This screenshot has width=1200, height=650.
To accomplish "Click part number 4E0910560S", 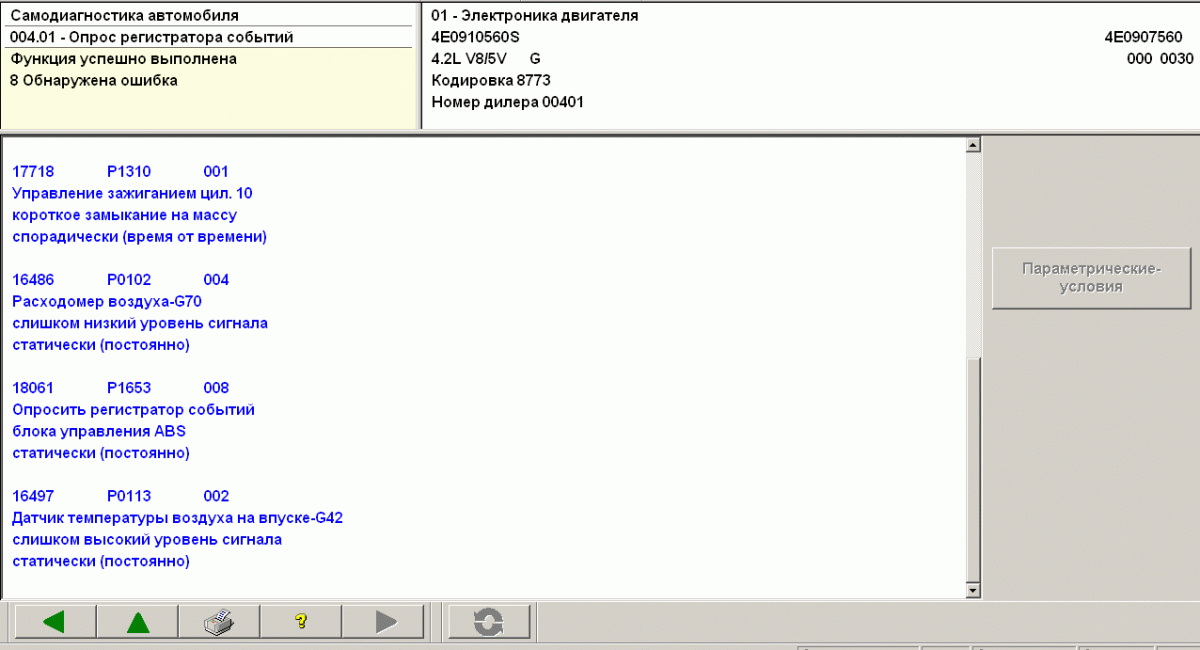I will point(476,38).
